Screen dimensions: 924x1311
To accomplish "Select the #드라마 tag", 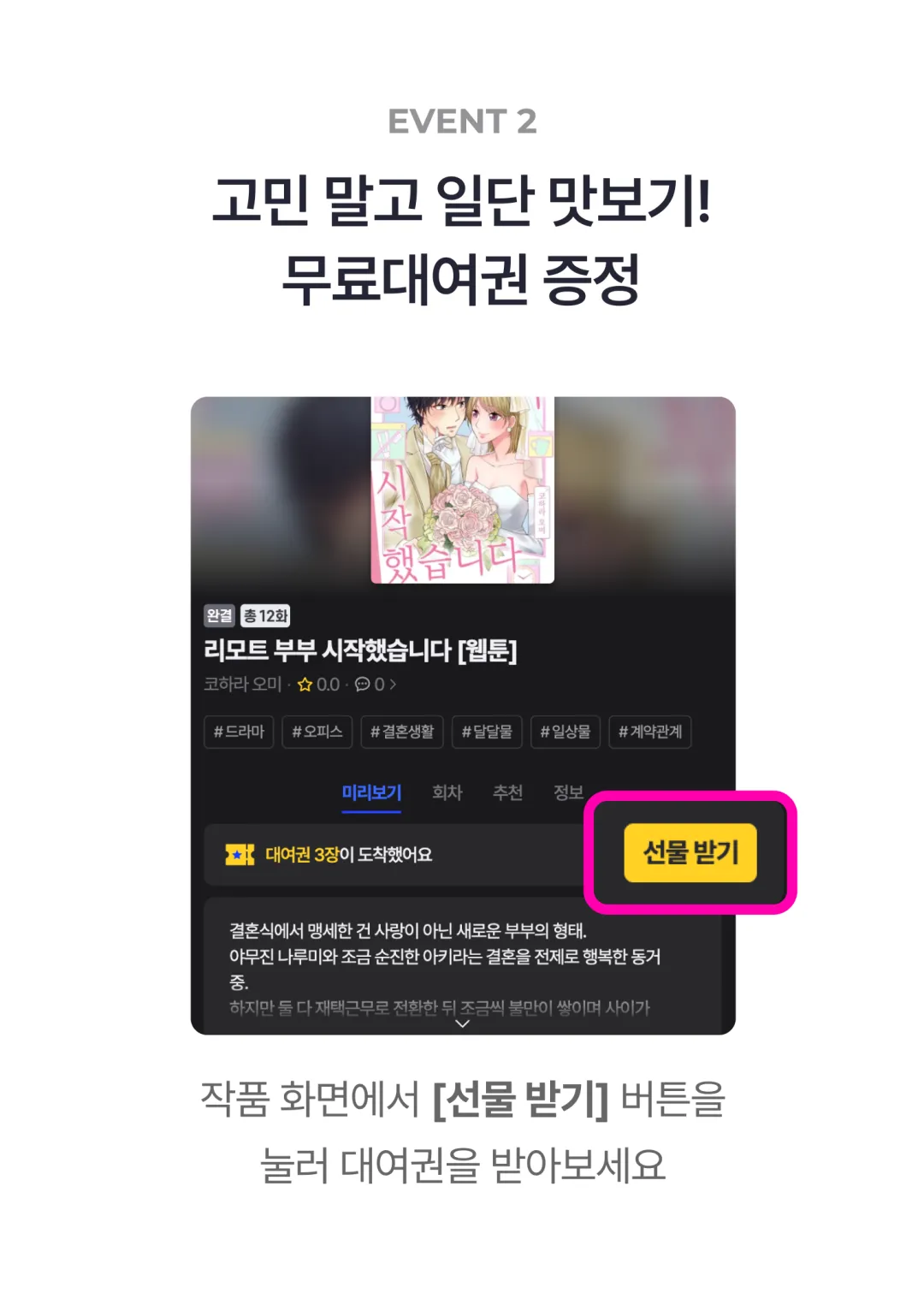I will [239, 732].
